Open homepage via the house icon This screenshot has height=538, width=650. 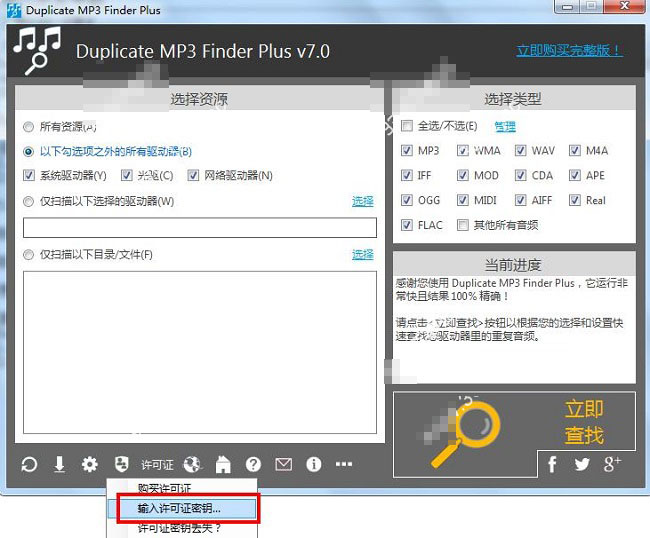223,464
